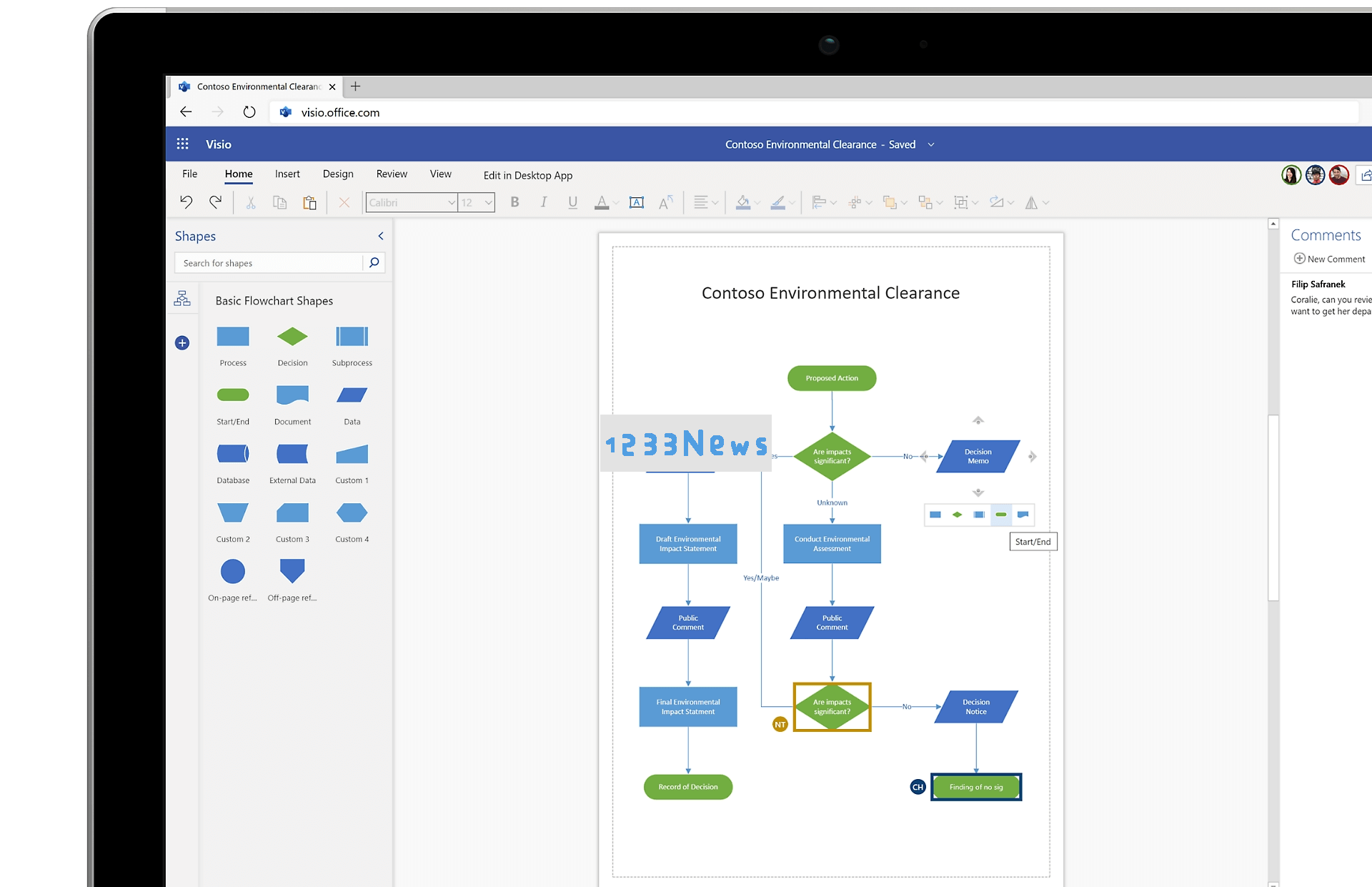Select the Proposed Action shape on canvas
Screen dimensions: 1372x887
point(832,378)
